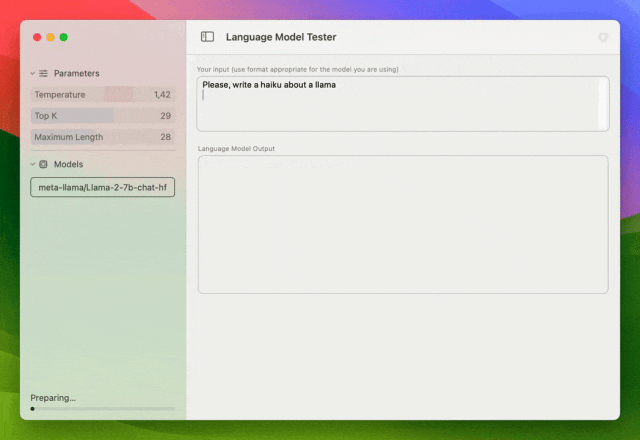This screenshot has height=440, width=640.
Task: Click the Language Model Tester title
Action: (x=281, y=37)
